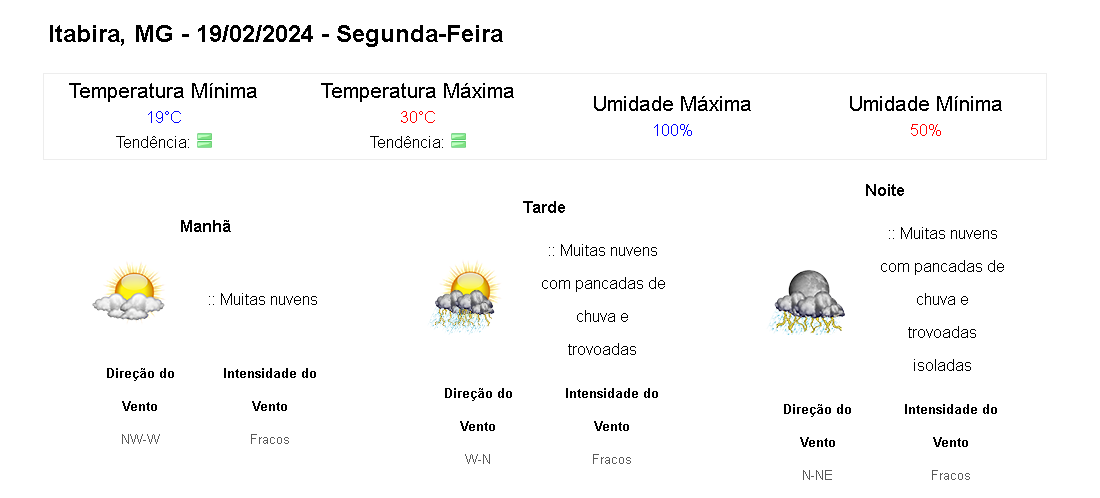This screenshot has width=1100, height=498.
Task: Click the Tarde period heading
Action: click(x=544, y=207)
